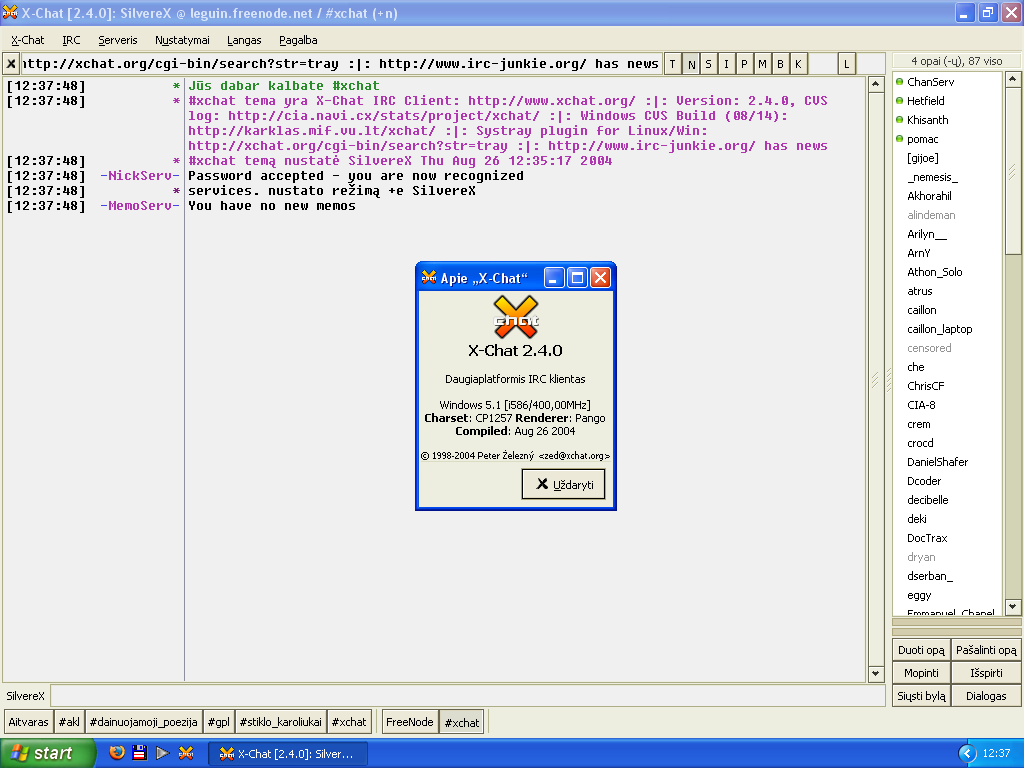The width and height of the screenshot is (1024, 768).
Task: Toggle channel mode T (topic protection)
Action: [673, 64]
